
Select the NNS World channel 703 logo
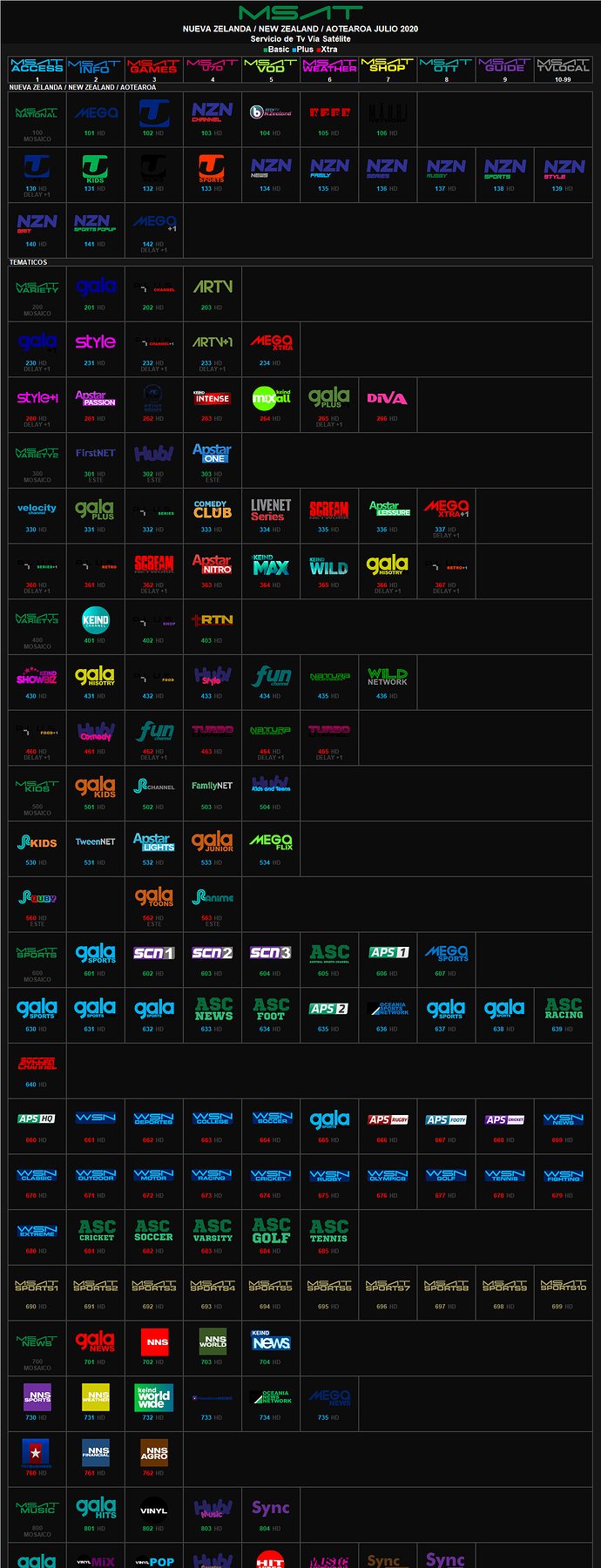[213, 1342]
